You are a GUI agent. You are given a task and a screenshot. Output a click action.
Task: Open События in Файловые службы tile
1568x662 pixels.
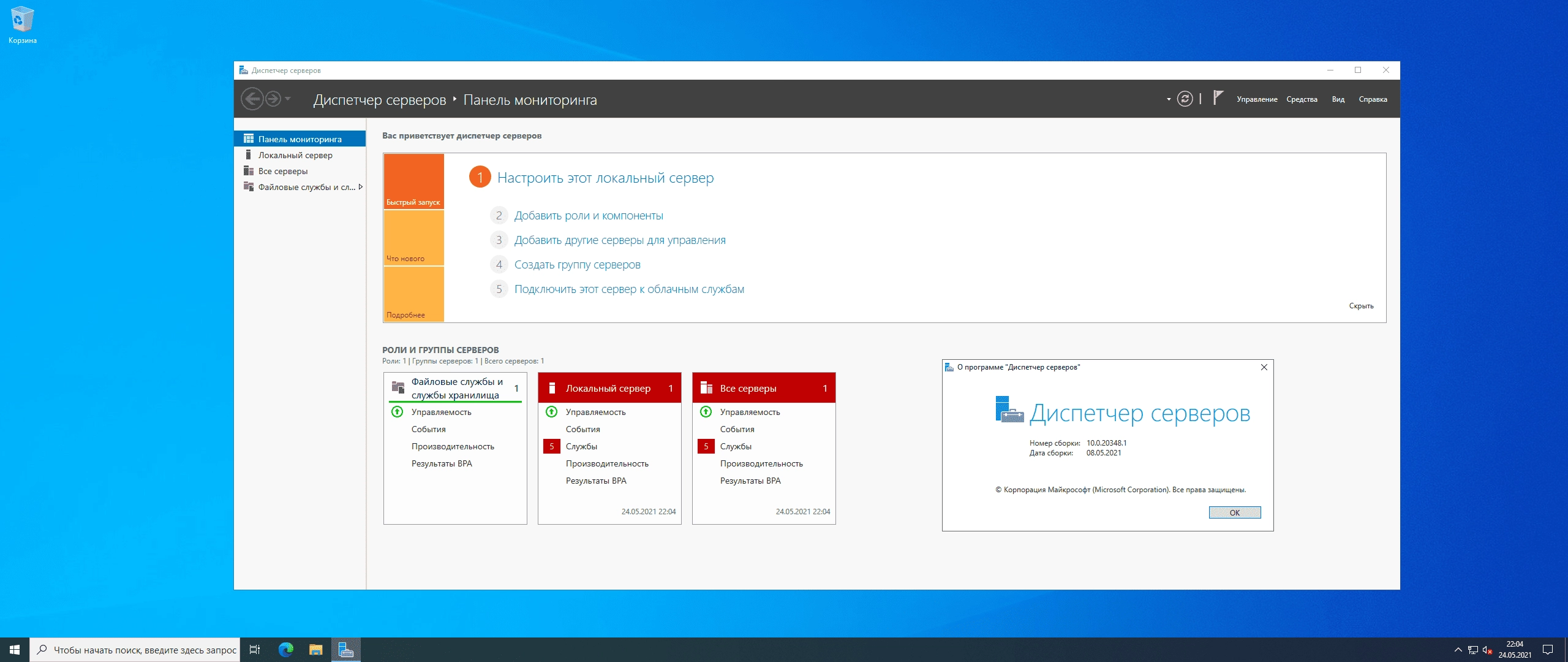[428, 429]
